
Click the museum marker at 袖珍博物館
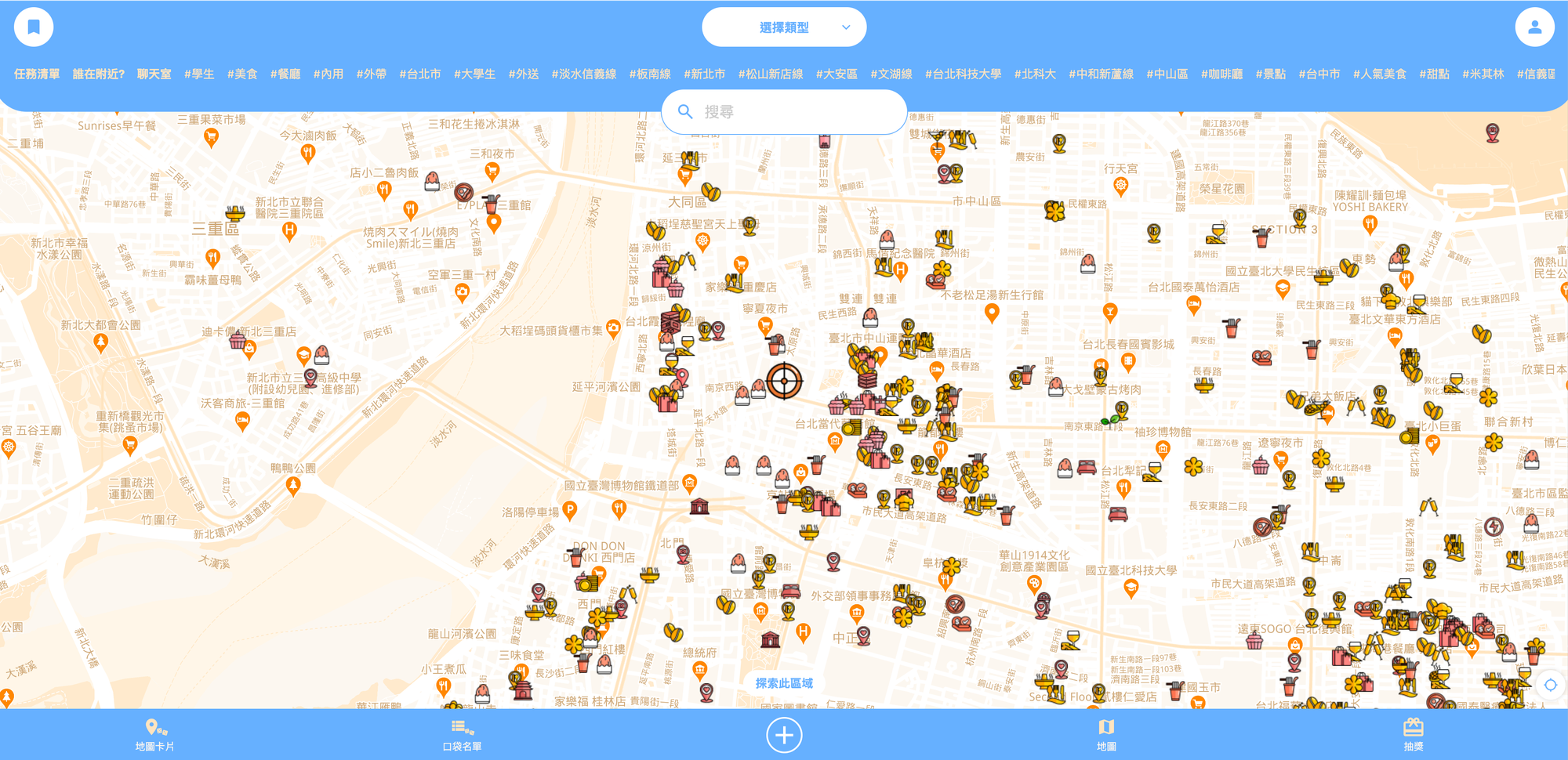point(1163,449)
